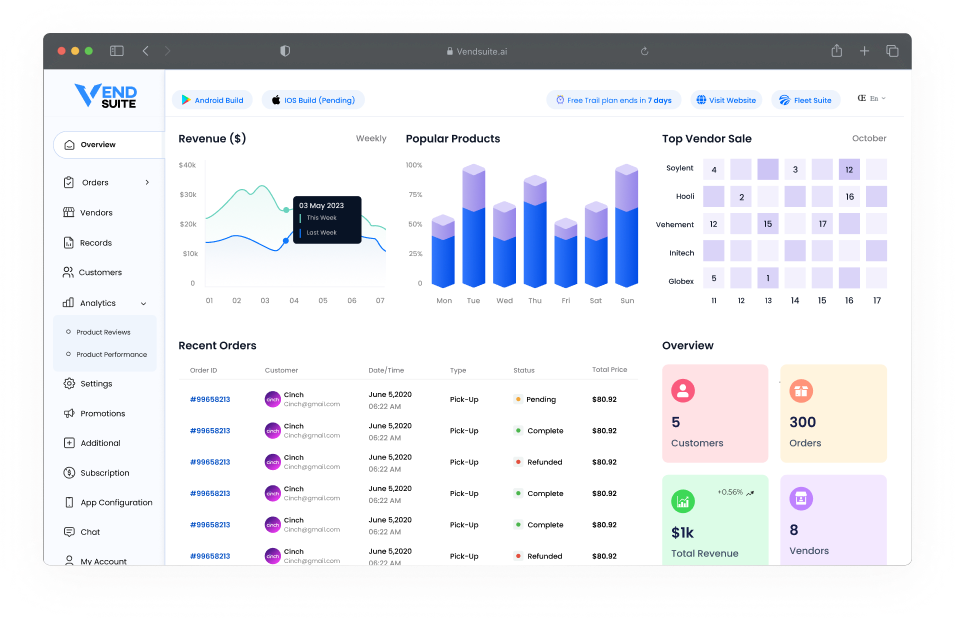Image resolution: width=955 pixels, height=618 pixels.
Task: Click the Chat bubble icon in sidebar
Action: click(x=69, y=532)
